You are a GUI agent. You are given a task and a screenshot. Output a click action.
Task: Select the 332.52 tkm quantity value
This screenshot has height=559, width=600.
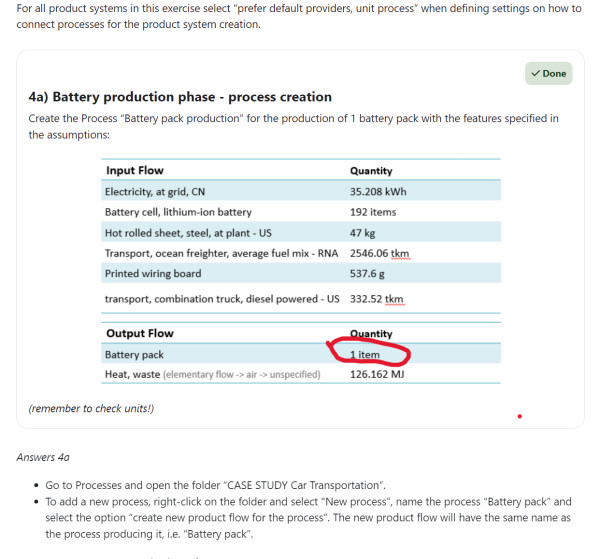(x=377, y=299)
